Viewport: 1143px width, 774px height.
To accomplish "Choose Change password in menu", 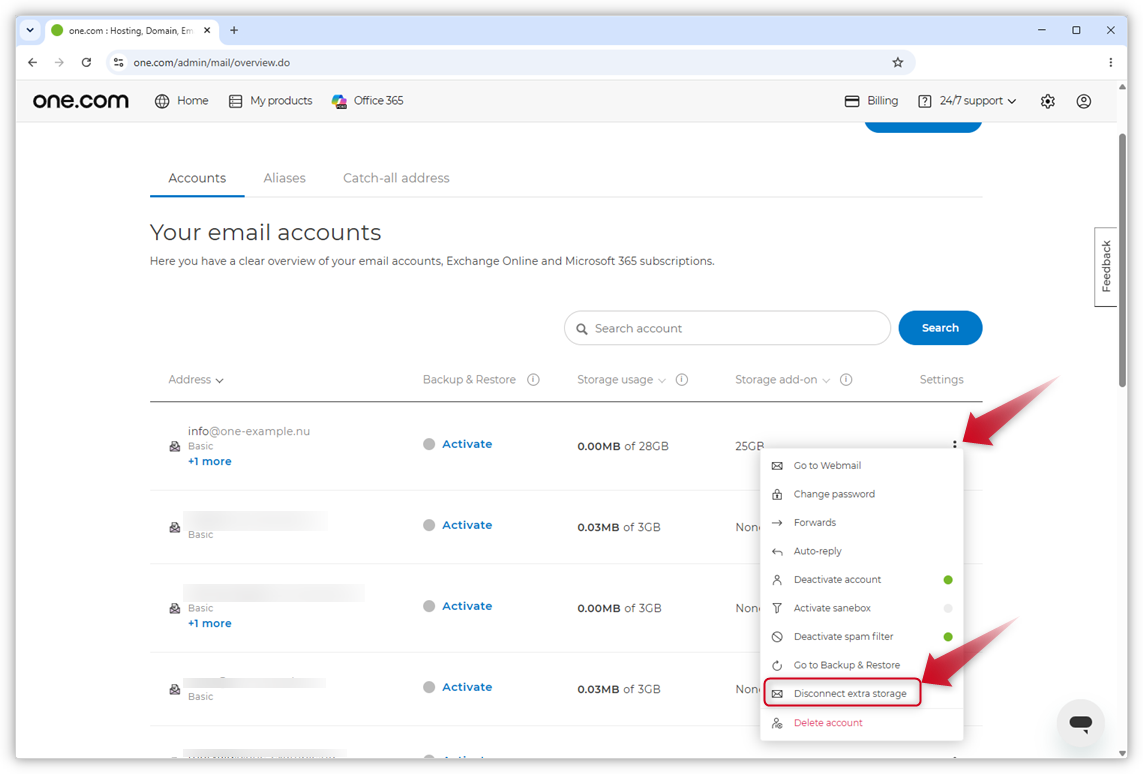I will (862, 494).
